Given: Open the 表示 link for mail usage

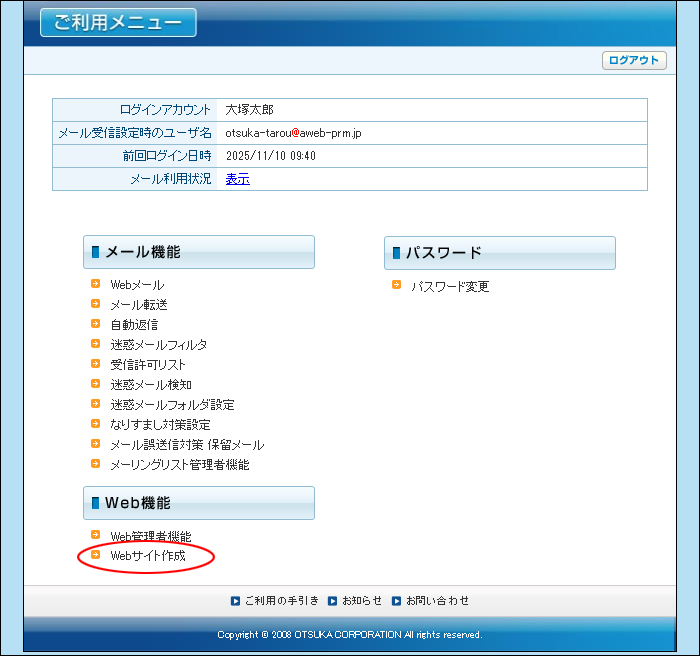Looking at the screenshot, I should (237, 179).
